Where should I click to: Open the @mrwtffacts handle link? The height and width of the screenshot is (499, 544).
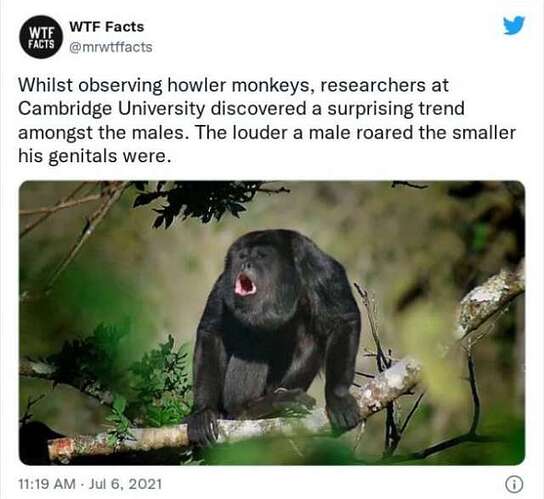tap(111, 47)
